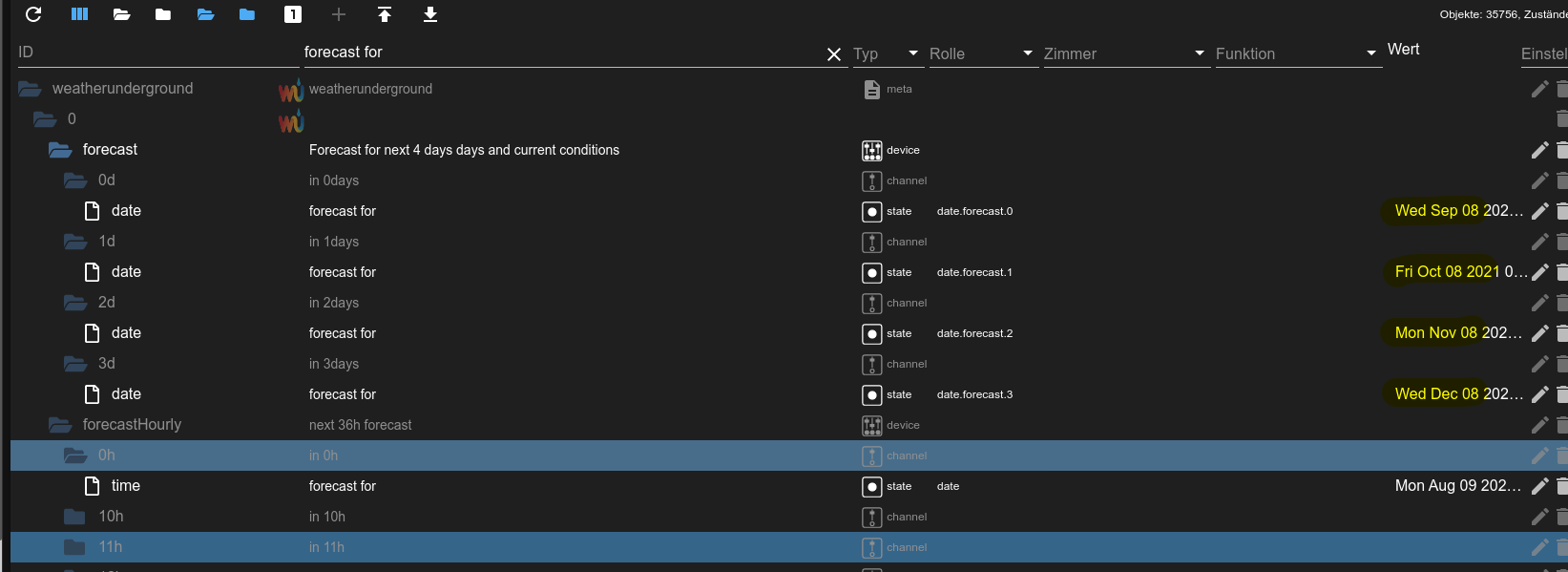Collapse the weatherunderground folder

coord(30,89)
